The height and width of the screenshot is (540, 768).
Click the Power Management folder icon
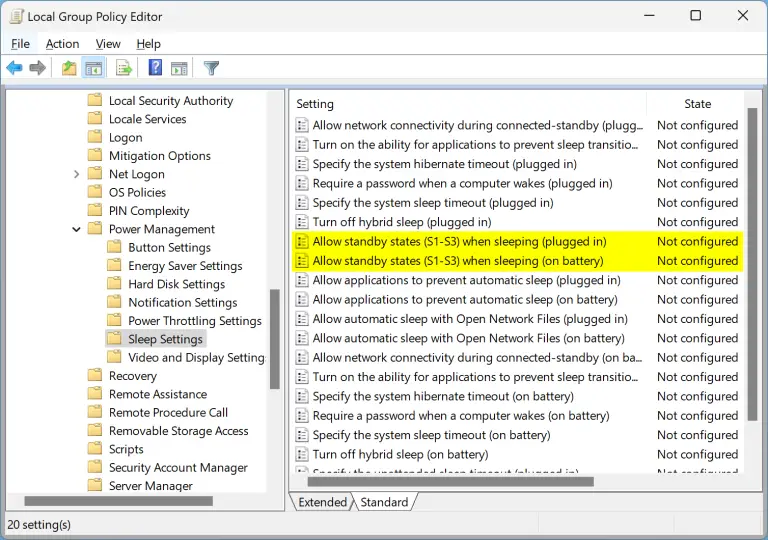(x=95, y=229)
